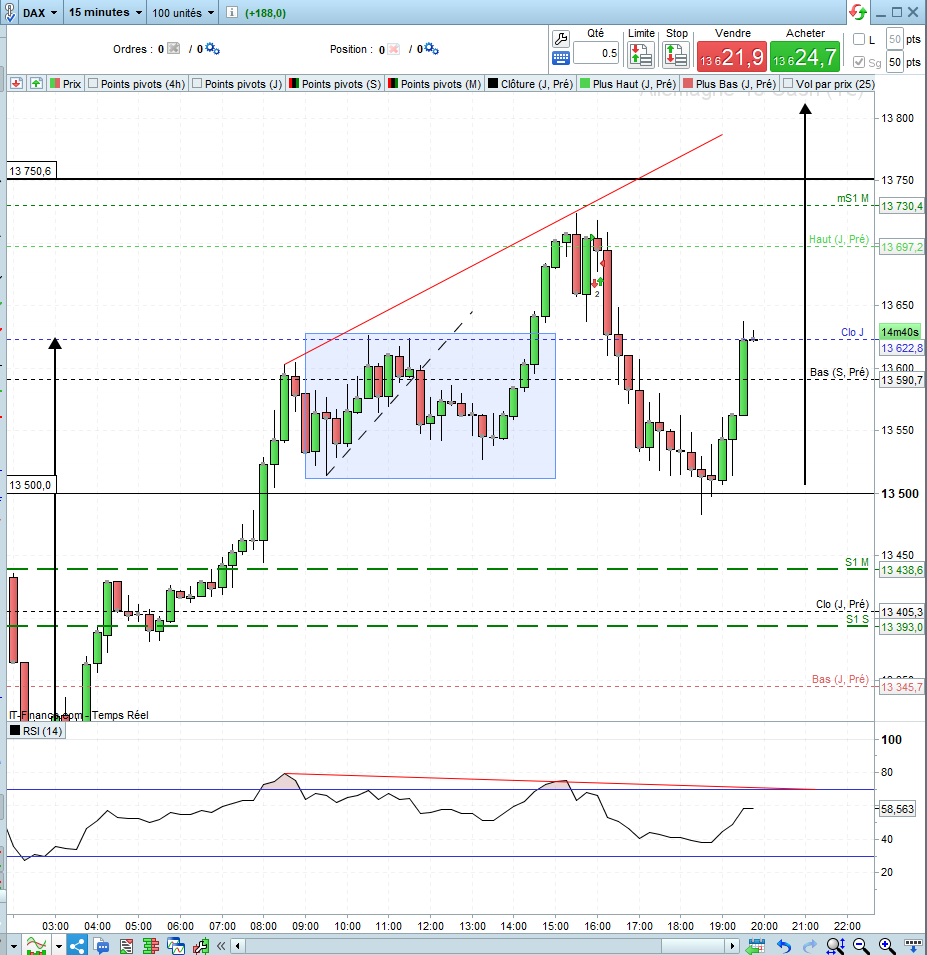
Task: Open the DAX instrument dropdown
Action: (40, 13)
